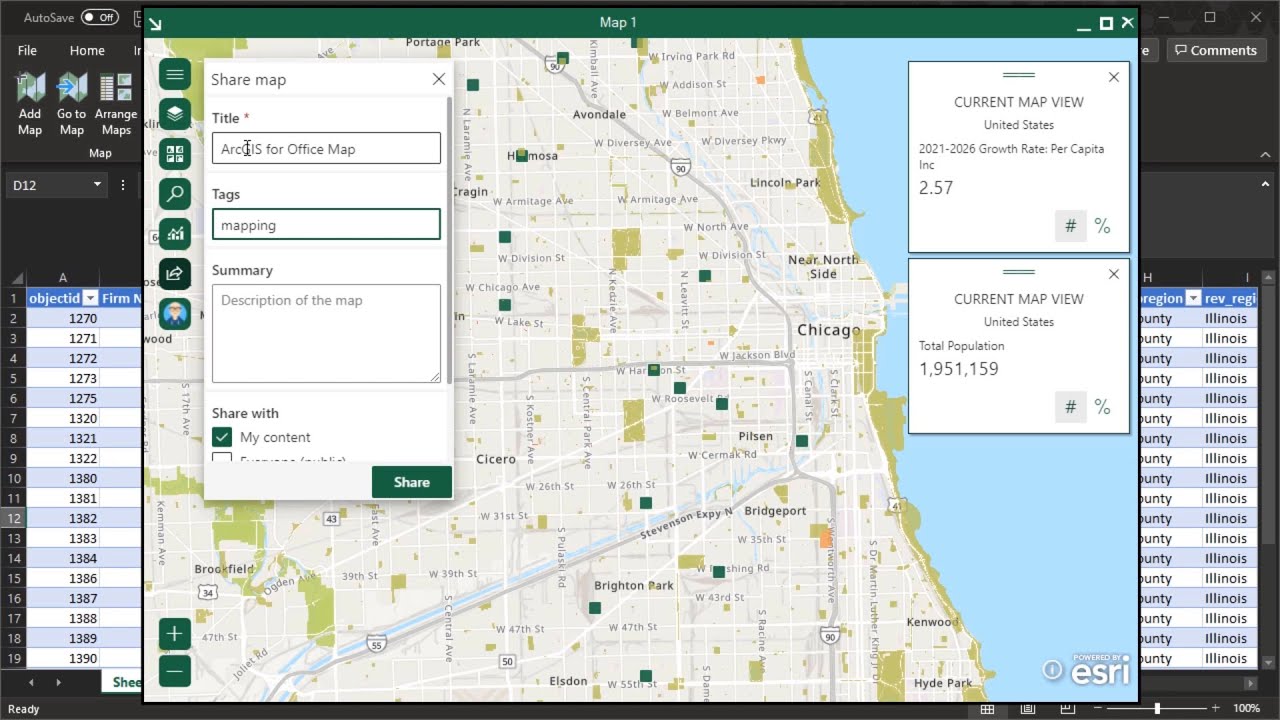Click the Share map panel scrollbar
The height and width of the screenshot is (720, 1280).
tap(449, 240)
